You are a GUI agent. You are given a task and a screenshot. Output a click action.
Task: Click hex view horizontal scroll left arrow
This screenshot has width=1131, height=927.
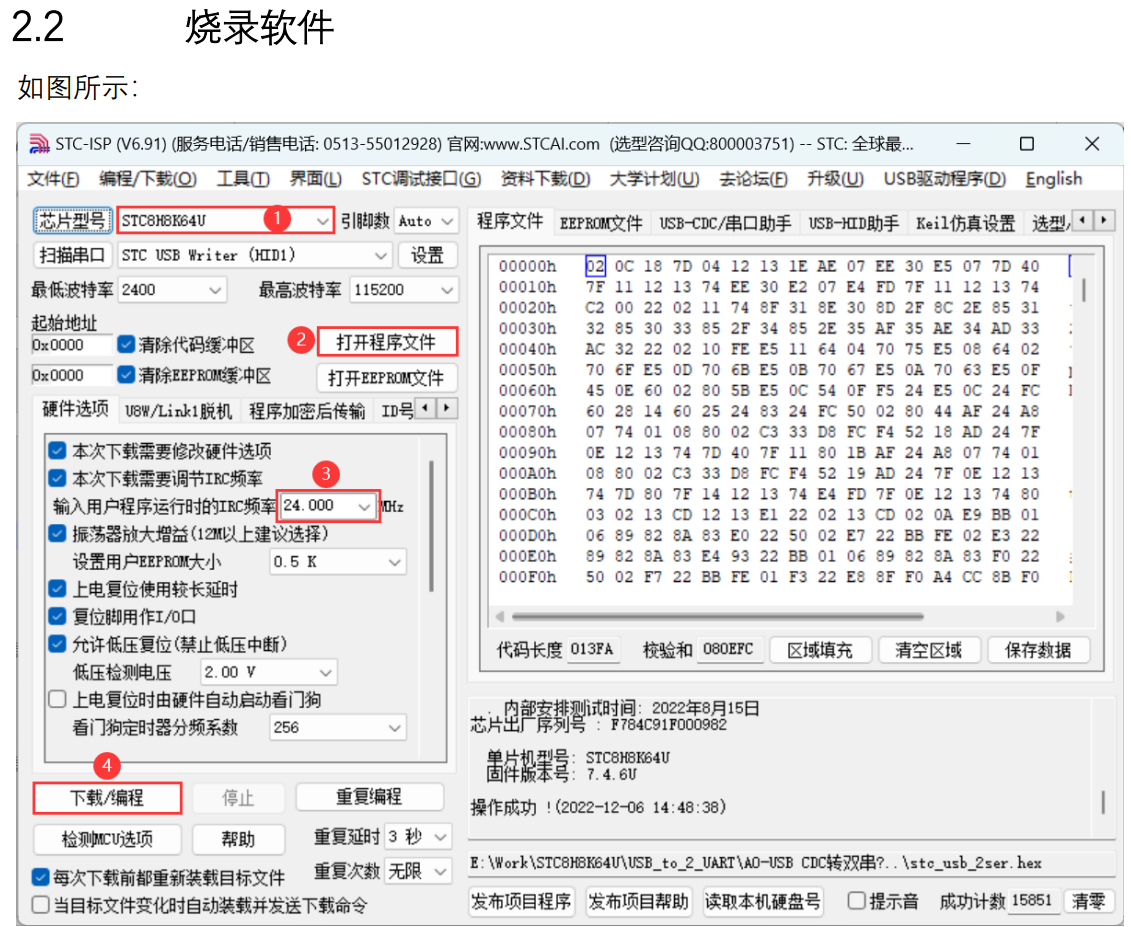(500, 617)
